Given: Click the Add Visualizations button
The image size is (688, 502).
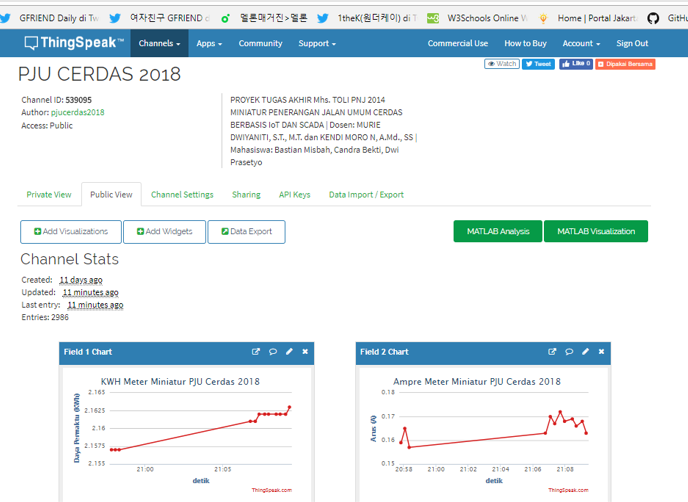Looking at the screenshot, I should [71, 232].
